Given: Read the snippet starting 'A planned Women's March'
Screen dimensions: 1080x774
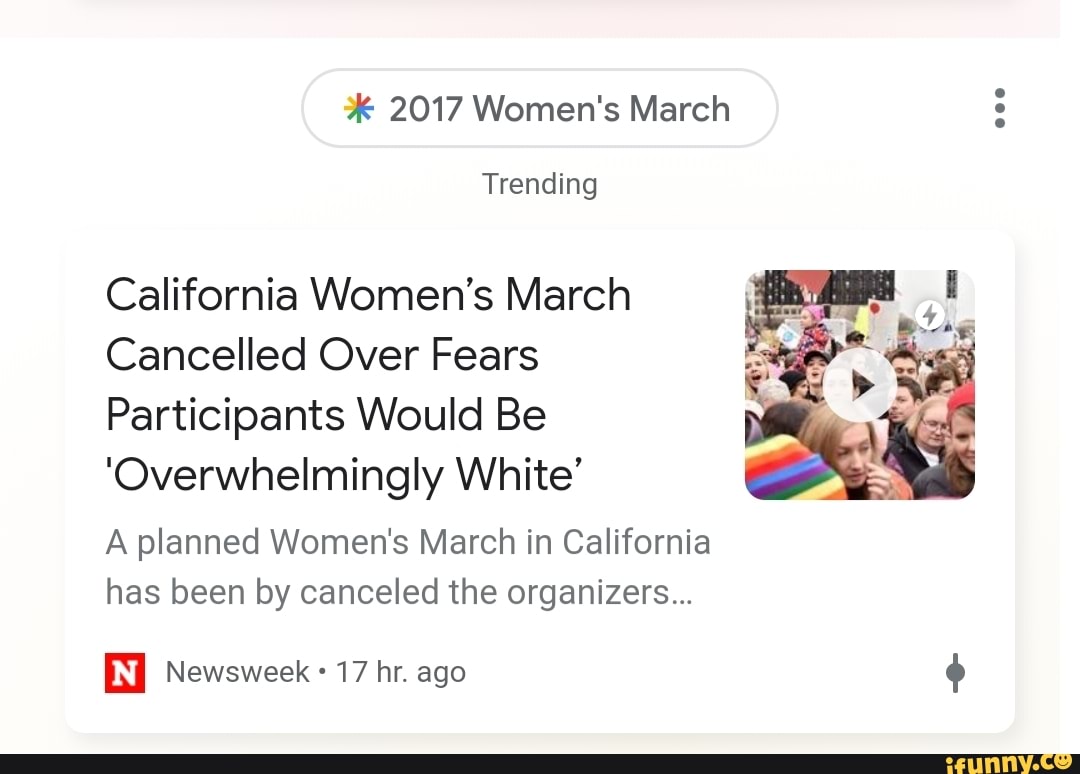Looking at the screenshot, I should (408, 542).
